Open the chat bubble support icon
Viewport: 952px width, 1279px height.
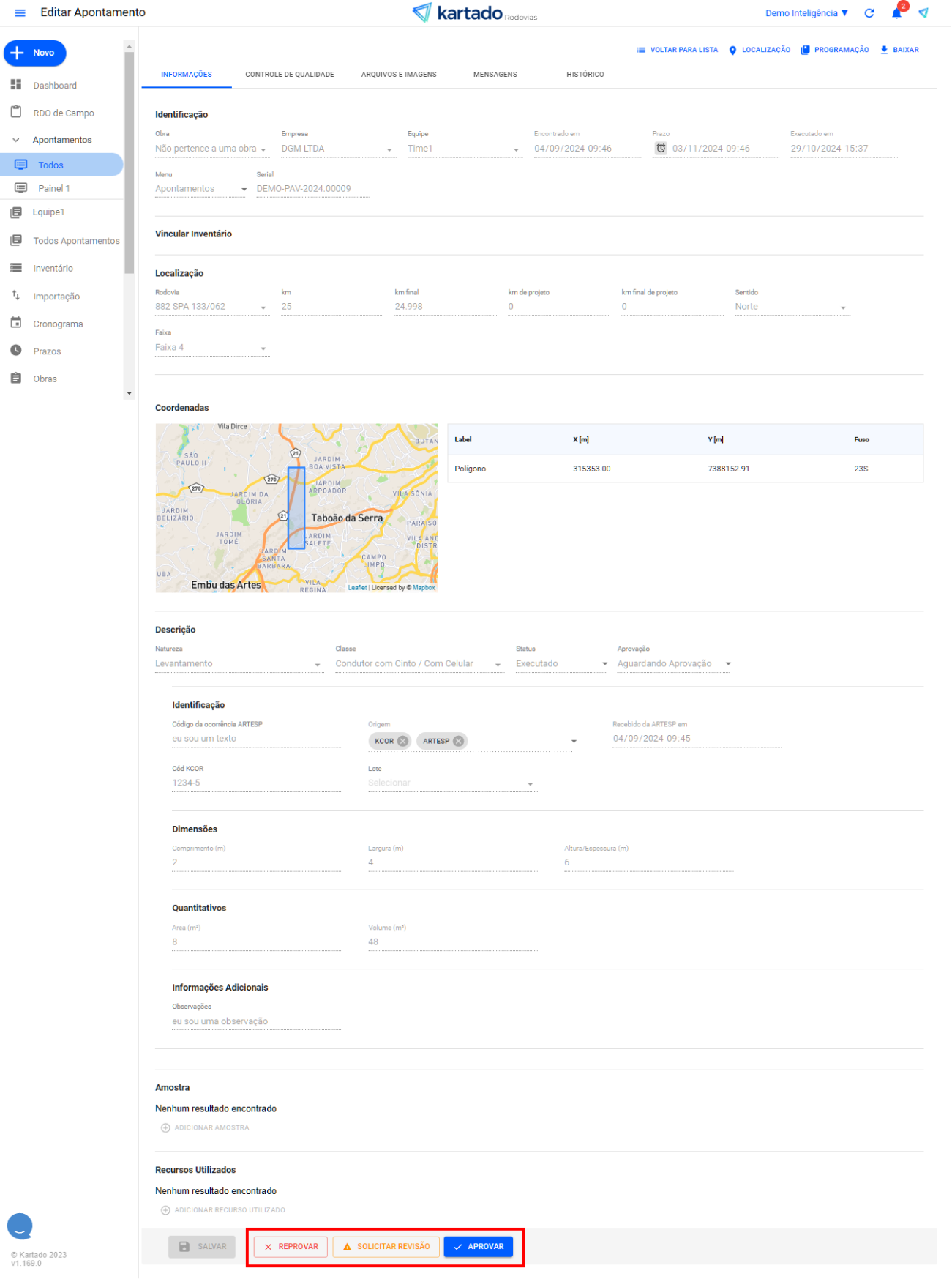(20, 1225)
